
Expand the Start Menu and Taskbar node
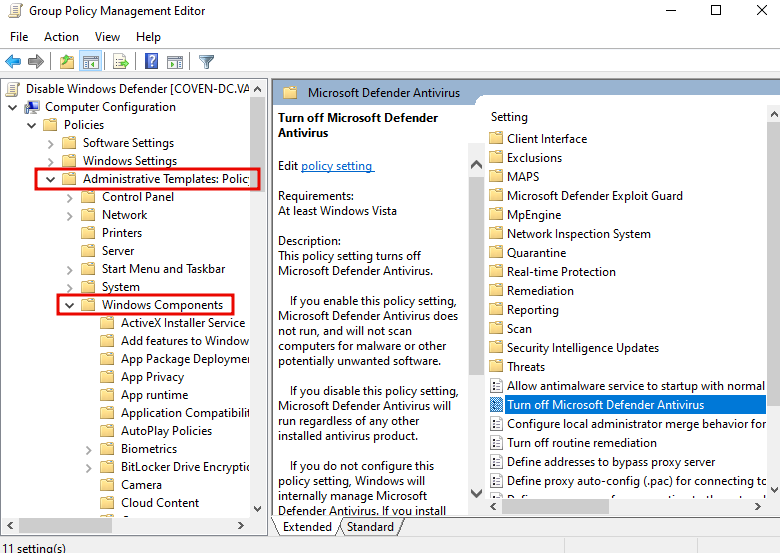click(x=70, y=270)
